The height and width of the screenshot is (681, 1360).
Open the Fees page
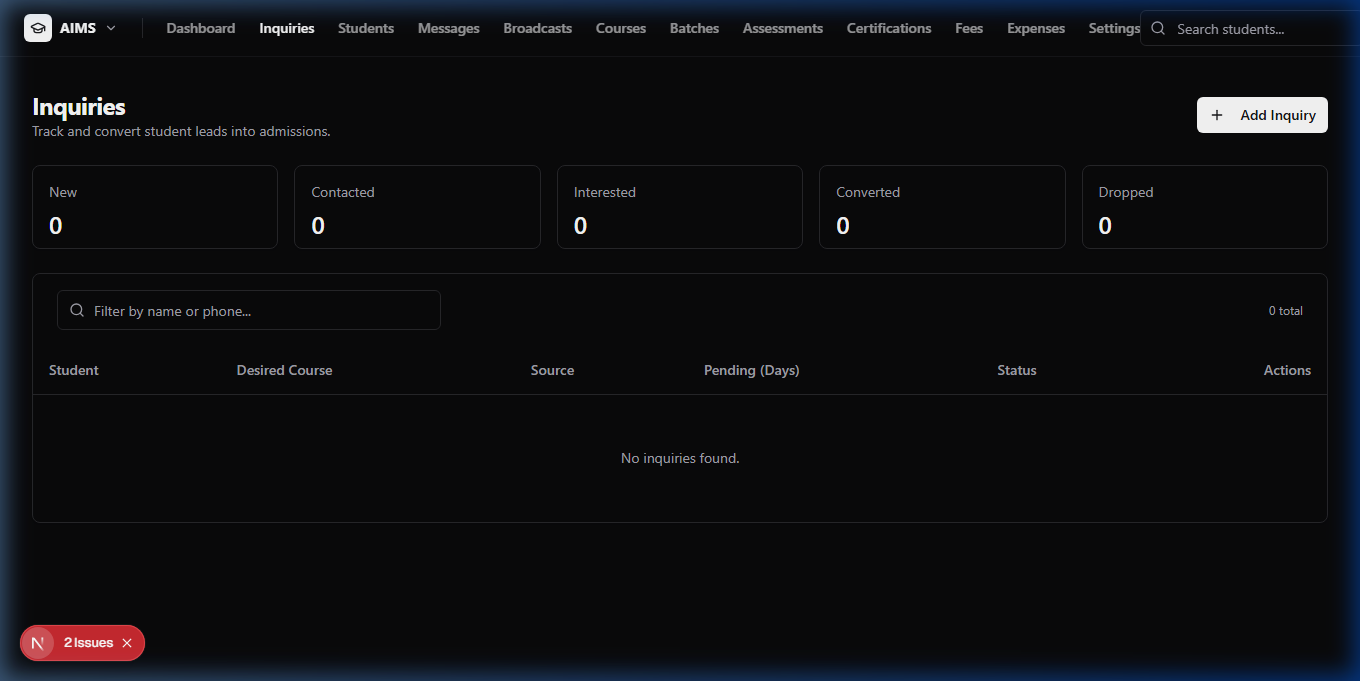[969, 28]
